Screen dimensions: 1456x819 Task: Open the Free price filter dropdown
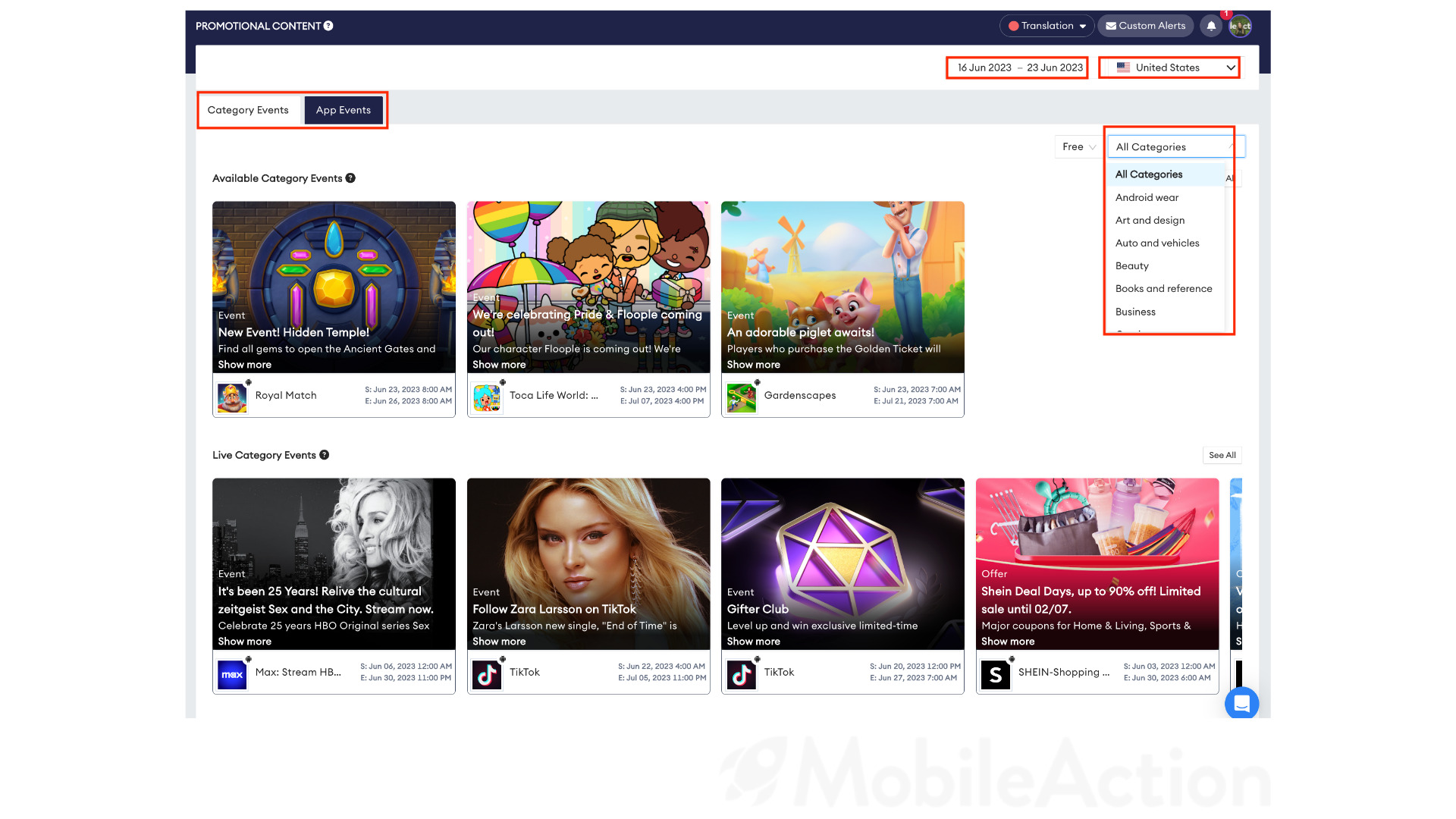[x=1078, y=147]
